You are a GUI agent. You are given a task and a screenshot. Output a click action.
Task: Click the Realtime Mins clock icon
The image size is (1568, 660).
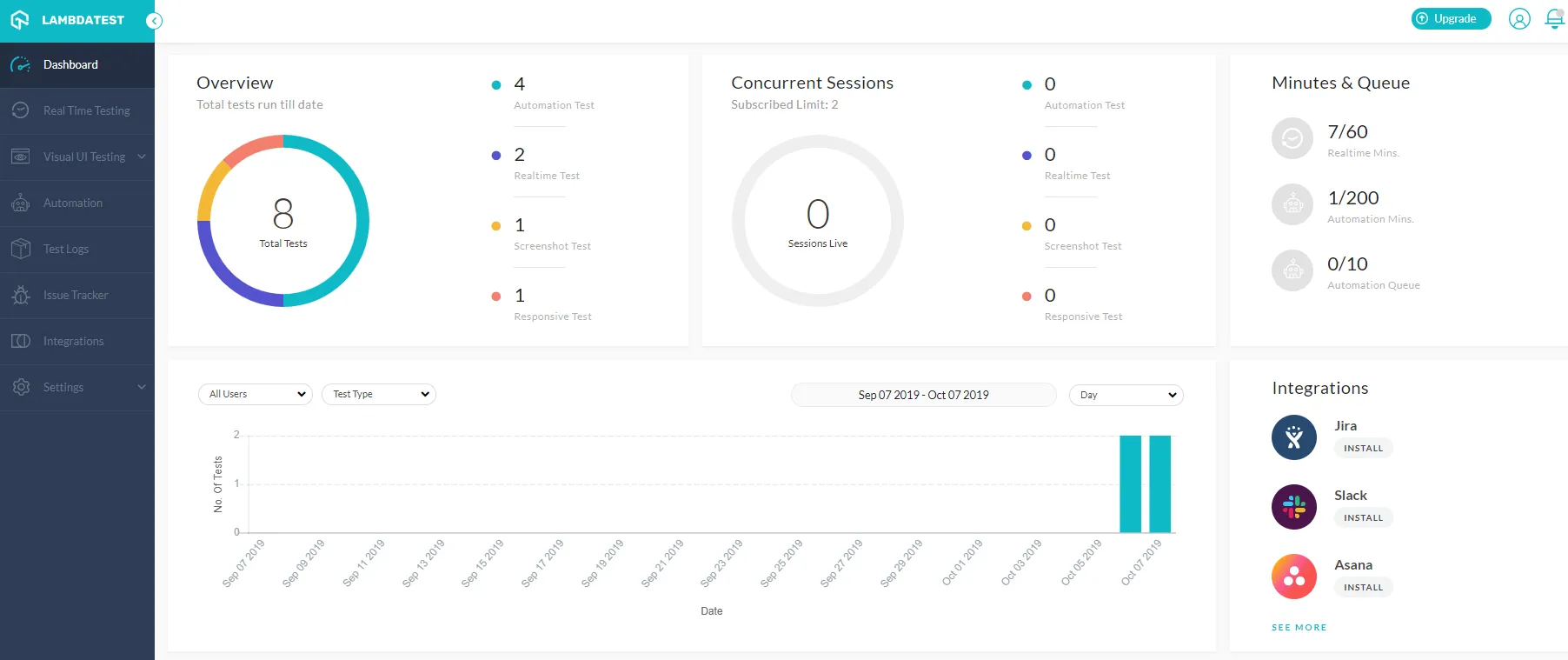coord(1292,138)
